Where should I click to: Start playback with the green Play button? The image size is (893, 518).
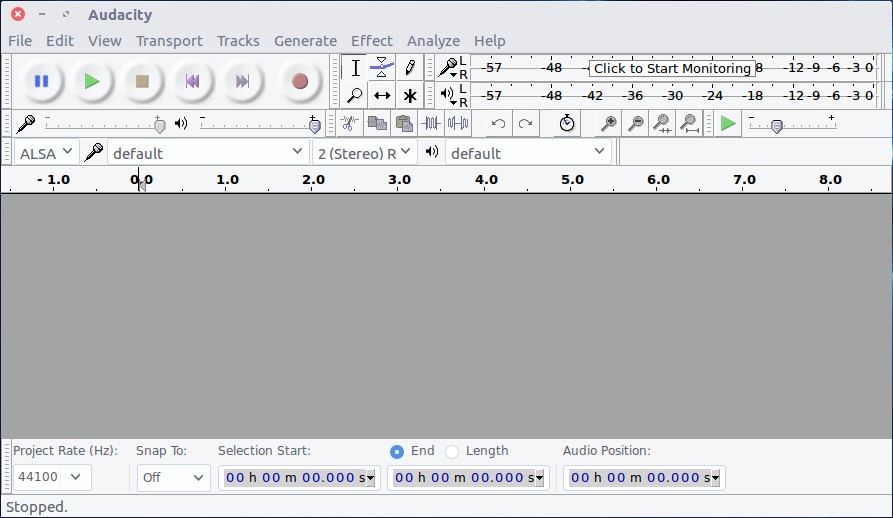[x=92, y=81]
